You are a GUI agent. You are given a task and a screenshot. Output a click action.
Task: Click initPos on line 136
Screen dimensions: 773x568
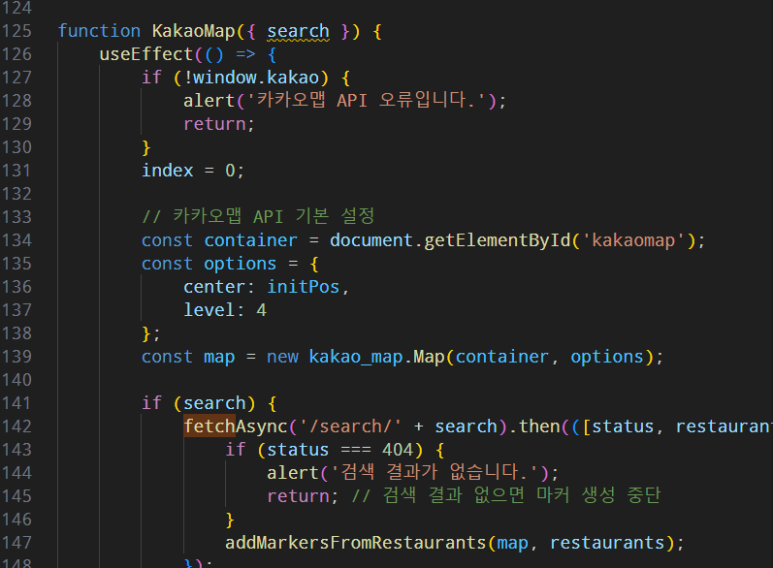303,287
